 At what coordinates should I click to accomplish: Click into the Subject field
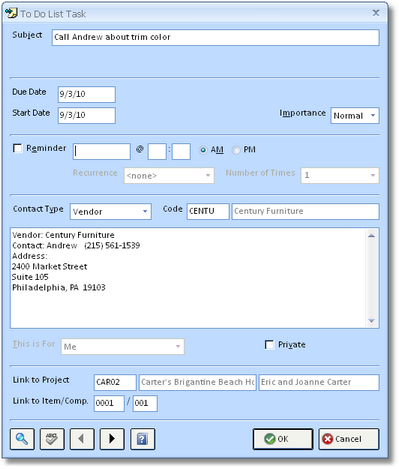(x=215, y=37)
